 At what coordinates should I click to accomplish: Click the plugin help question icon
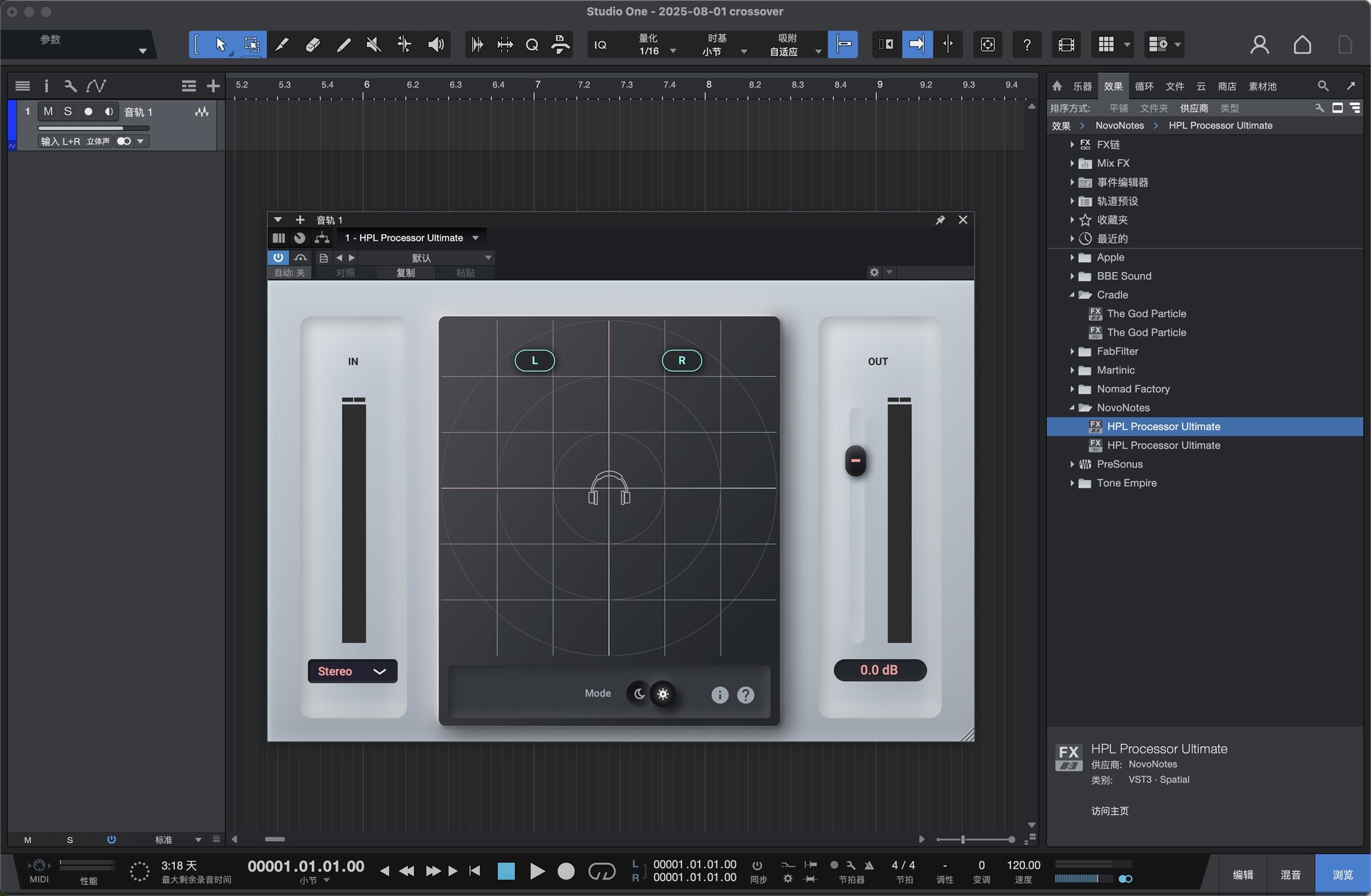pyautogui.click(x=745, y=695)
